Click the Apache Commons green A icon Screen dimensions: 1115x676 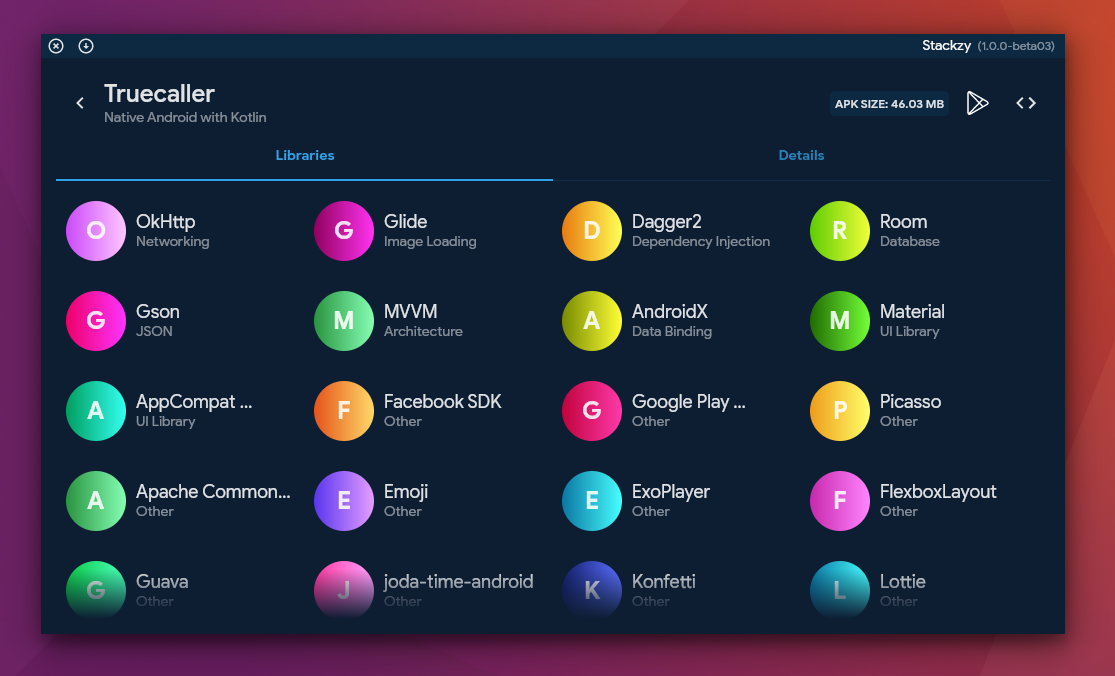[x=96, y=501]
